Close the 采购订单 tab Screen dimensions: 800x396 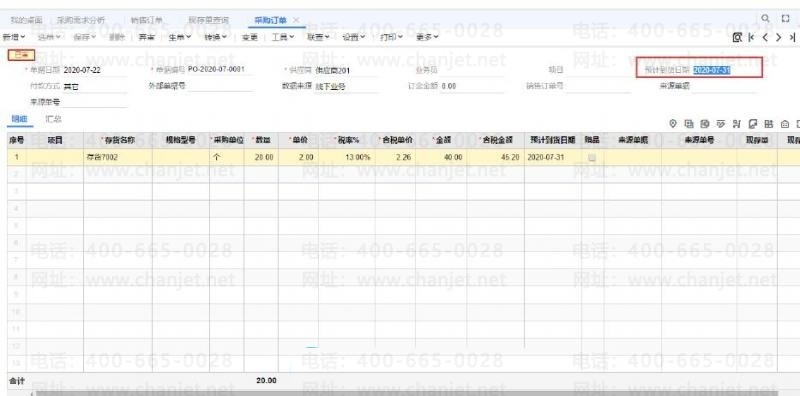click(x=296, y=20)
